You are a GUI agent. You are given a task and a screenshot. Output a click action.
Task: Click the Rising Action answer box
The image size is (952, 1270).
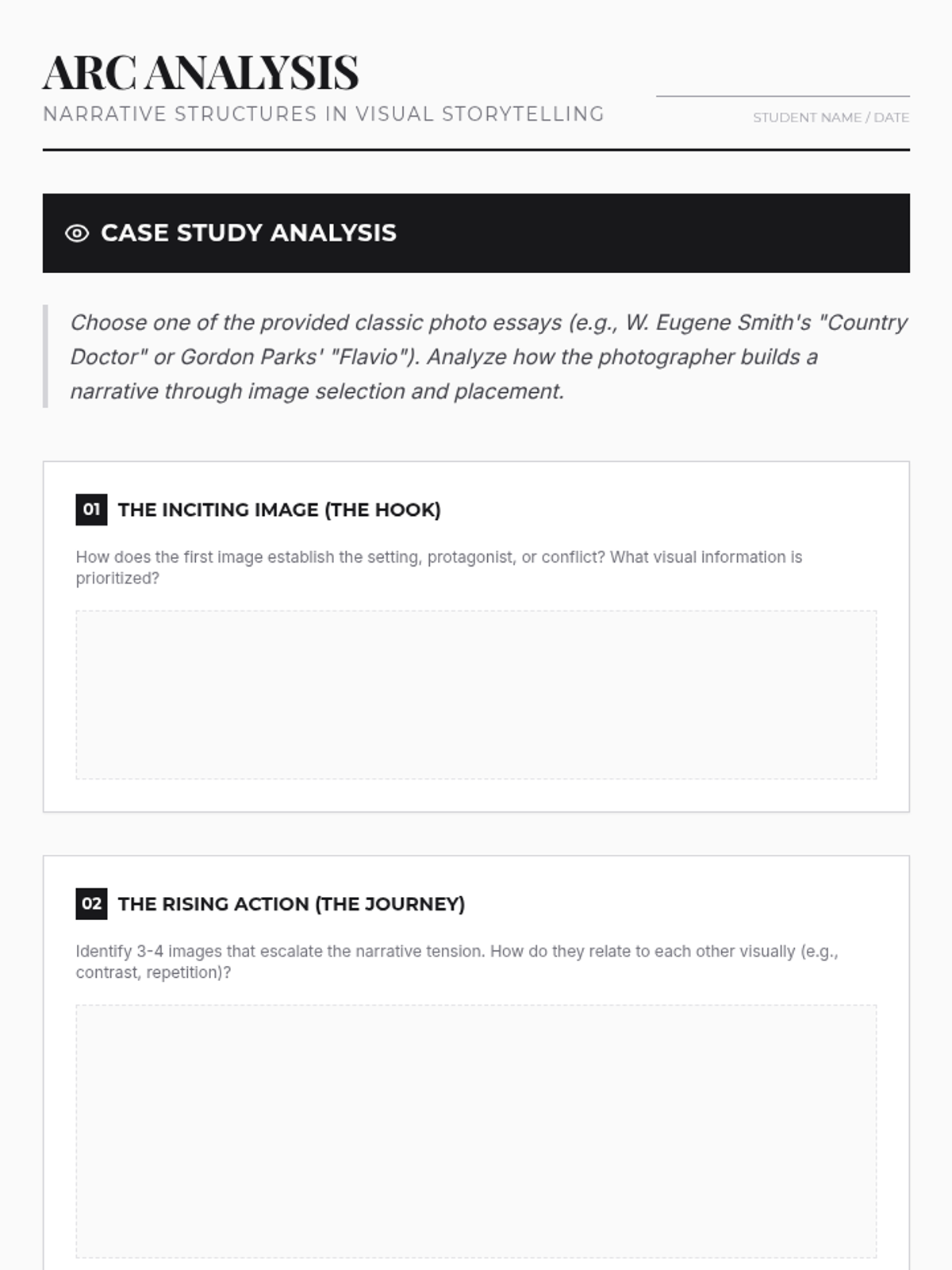tap(476, 1131)
